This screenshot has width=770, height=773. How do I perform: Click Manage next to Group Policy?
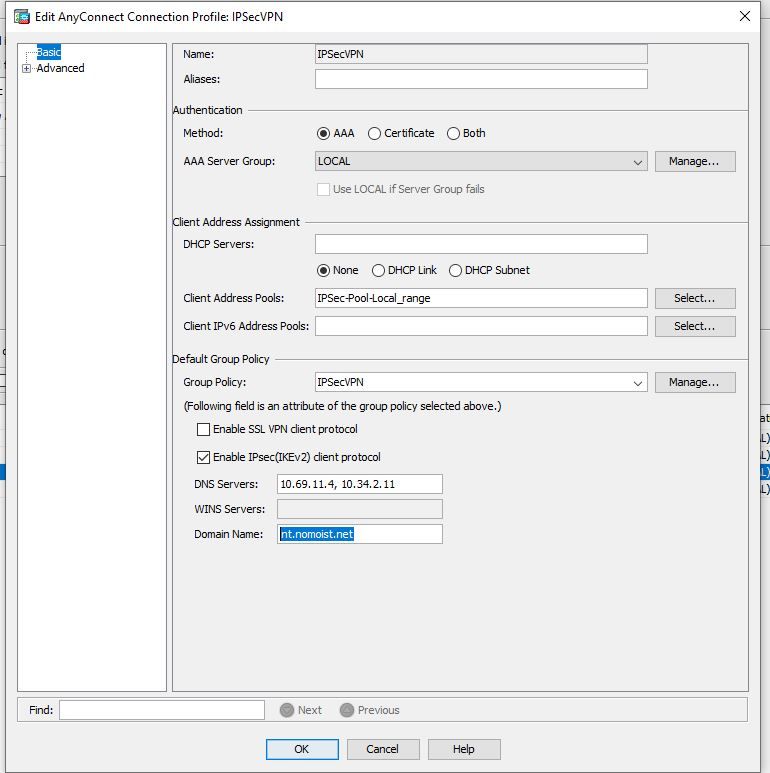point(695,383)
